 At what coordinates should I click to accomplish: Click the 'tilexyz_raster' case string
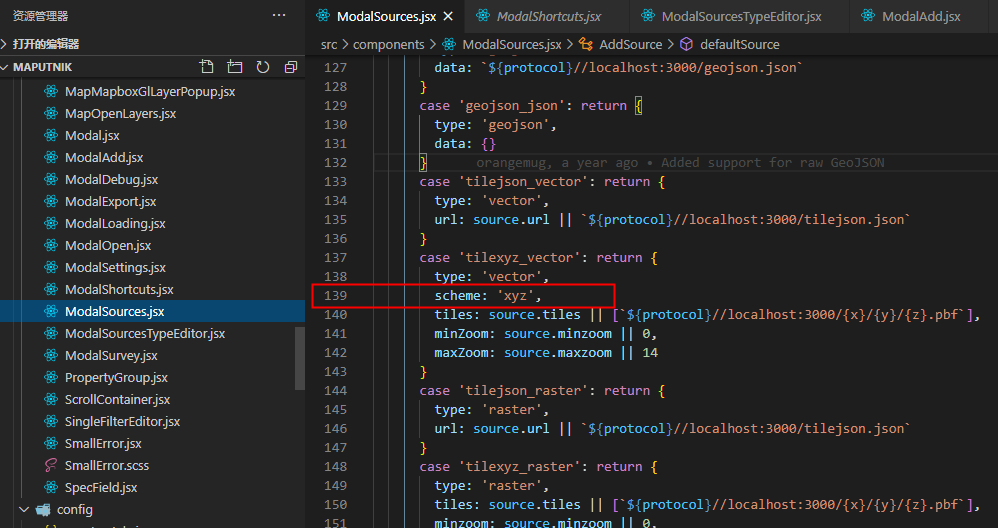coord(521,467)
